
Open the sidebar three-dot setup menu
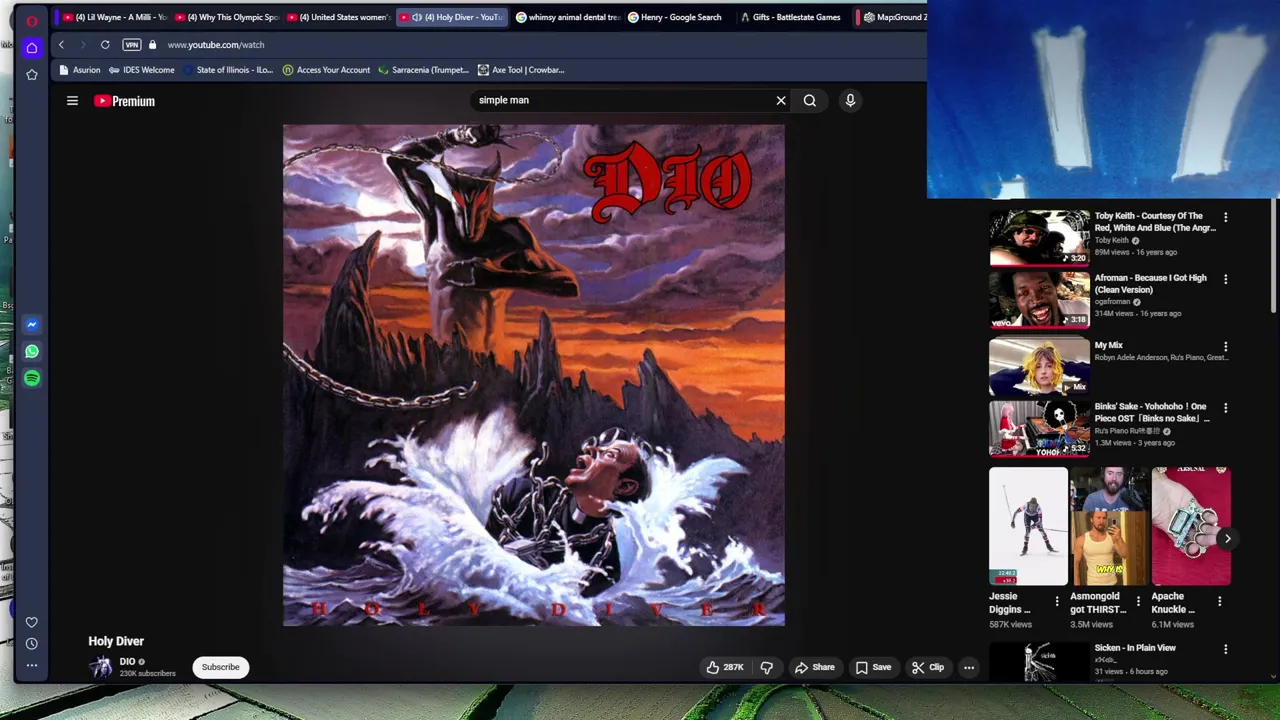pyautogui.click(x=32, y=665)
